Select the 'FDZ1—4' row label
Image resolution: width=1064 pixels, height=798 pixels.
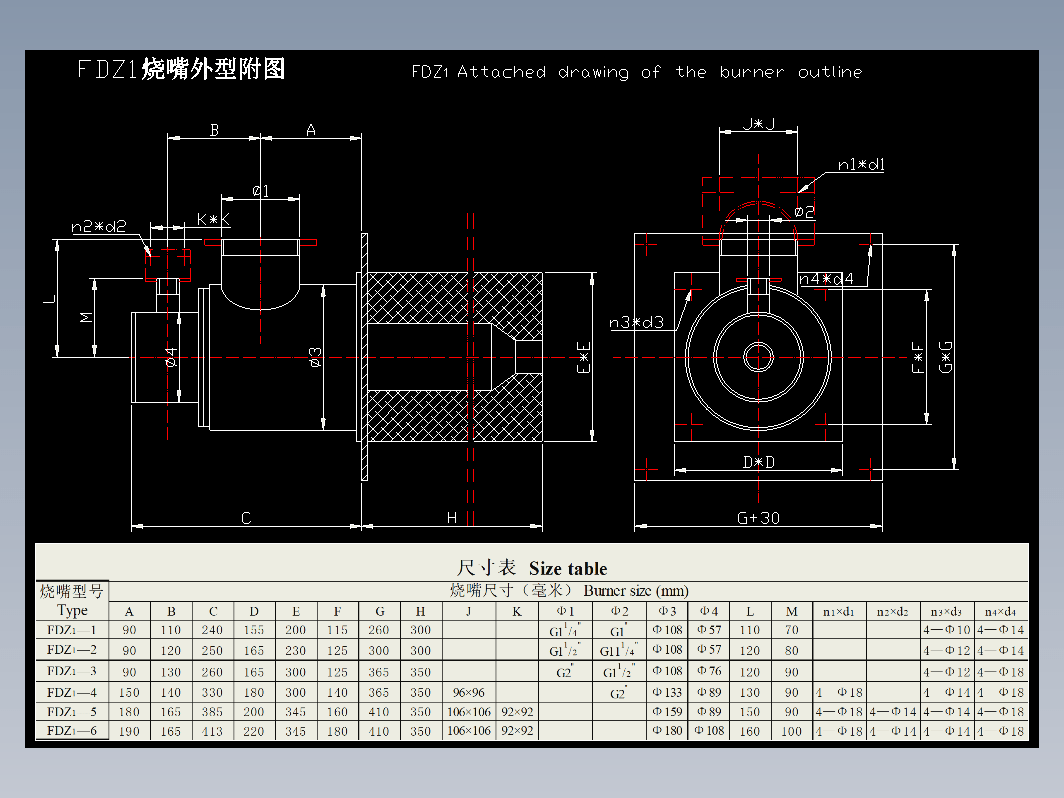point(72,692)
